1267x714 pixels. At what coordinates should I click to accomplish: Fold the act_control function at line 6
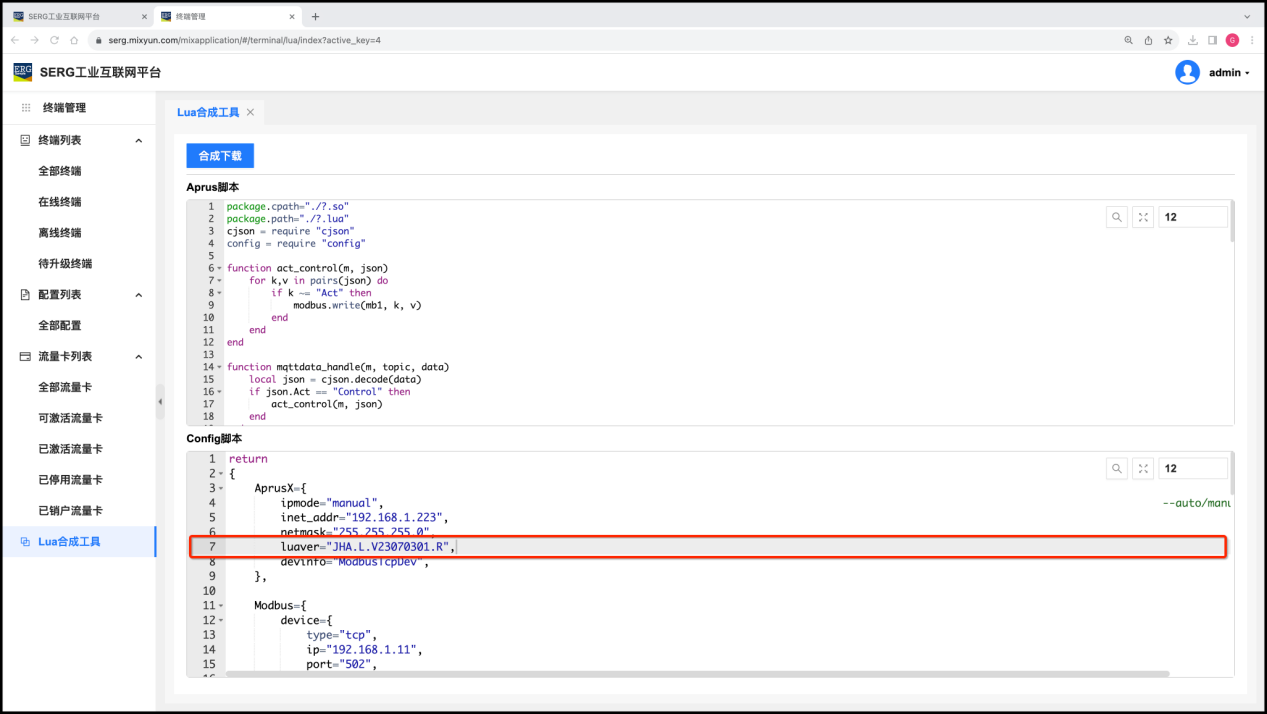(x=219, y=268)
